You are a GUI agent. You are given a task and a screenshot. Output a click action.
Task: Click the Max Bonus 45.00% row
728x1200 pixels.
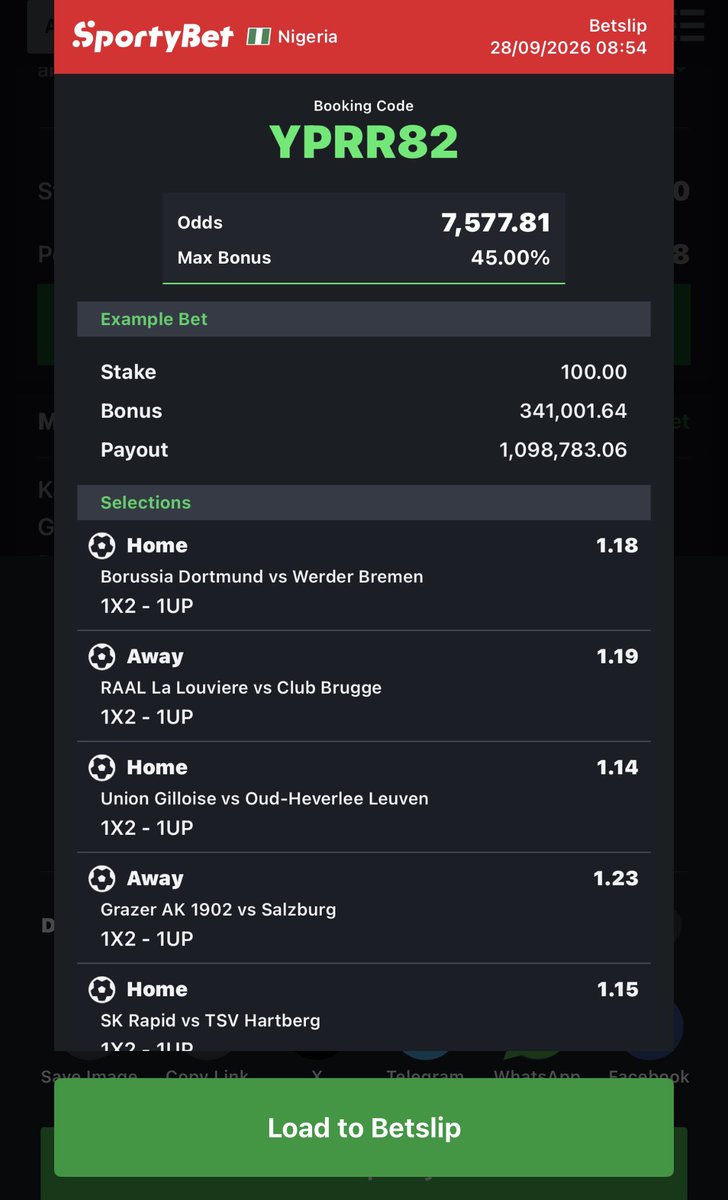click(x=364, y=257)
